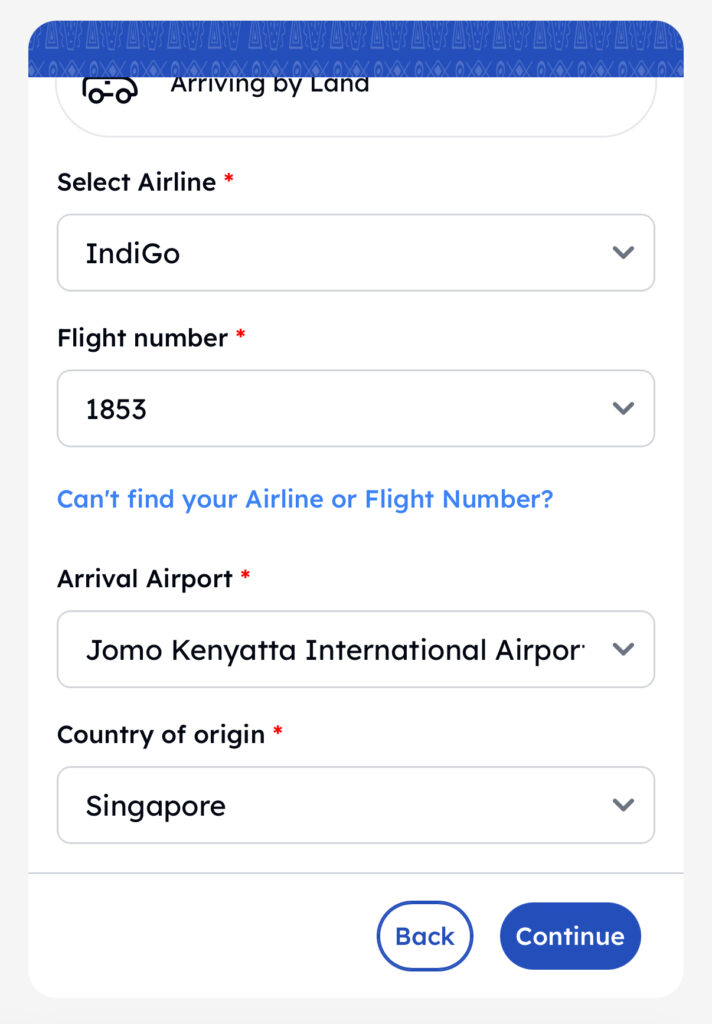Click the red asterisk next to Country of origin
This screenshot has height=1024, width=712.
pyautogui.click(x=278, y=732)
